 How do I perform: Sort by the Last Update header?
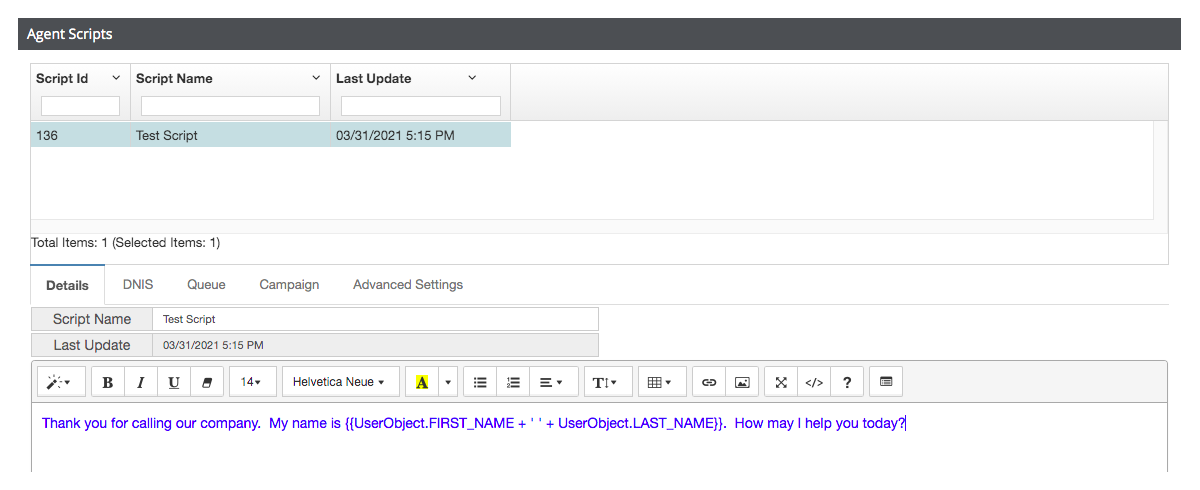(373, 78)
